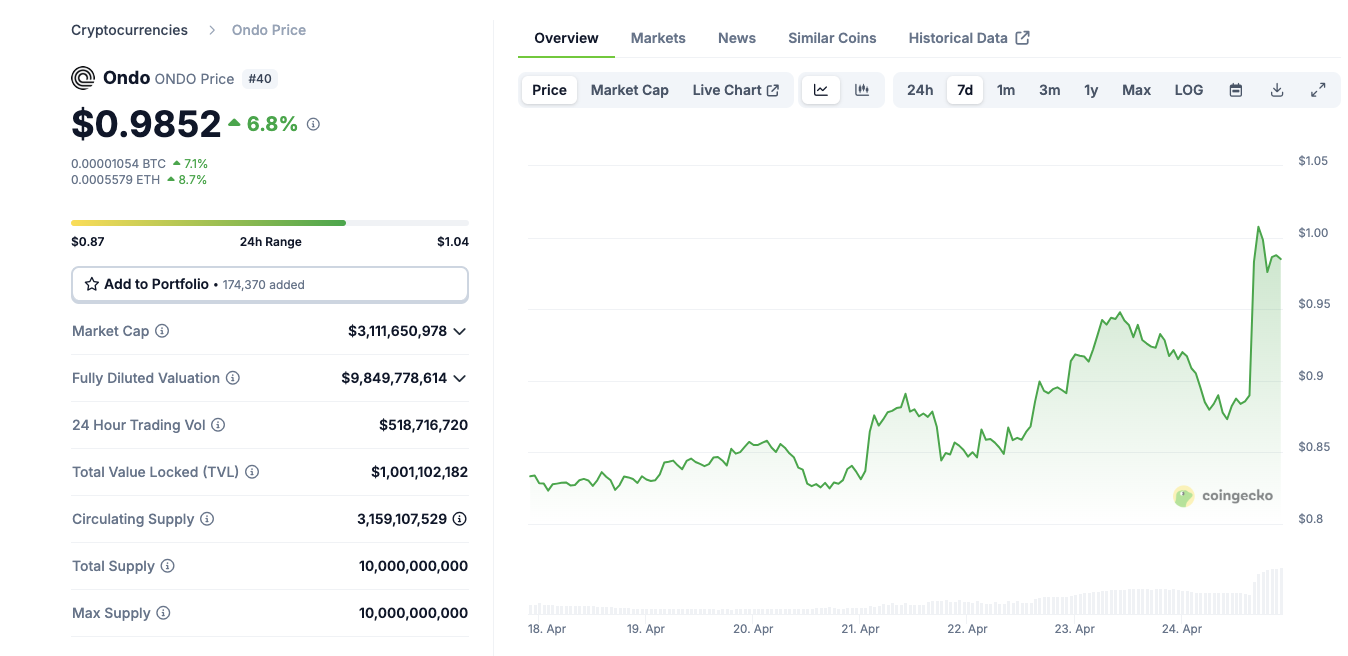1348x656 pixels.
Task: Enable LOG scale for the chart
Action: point(1188,89)
